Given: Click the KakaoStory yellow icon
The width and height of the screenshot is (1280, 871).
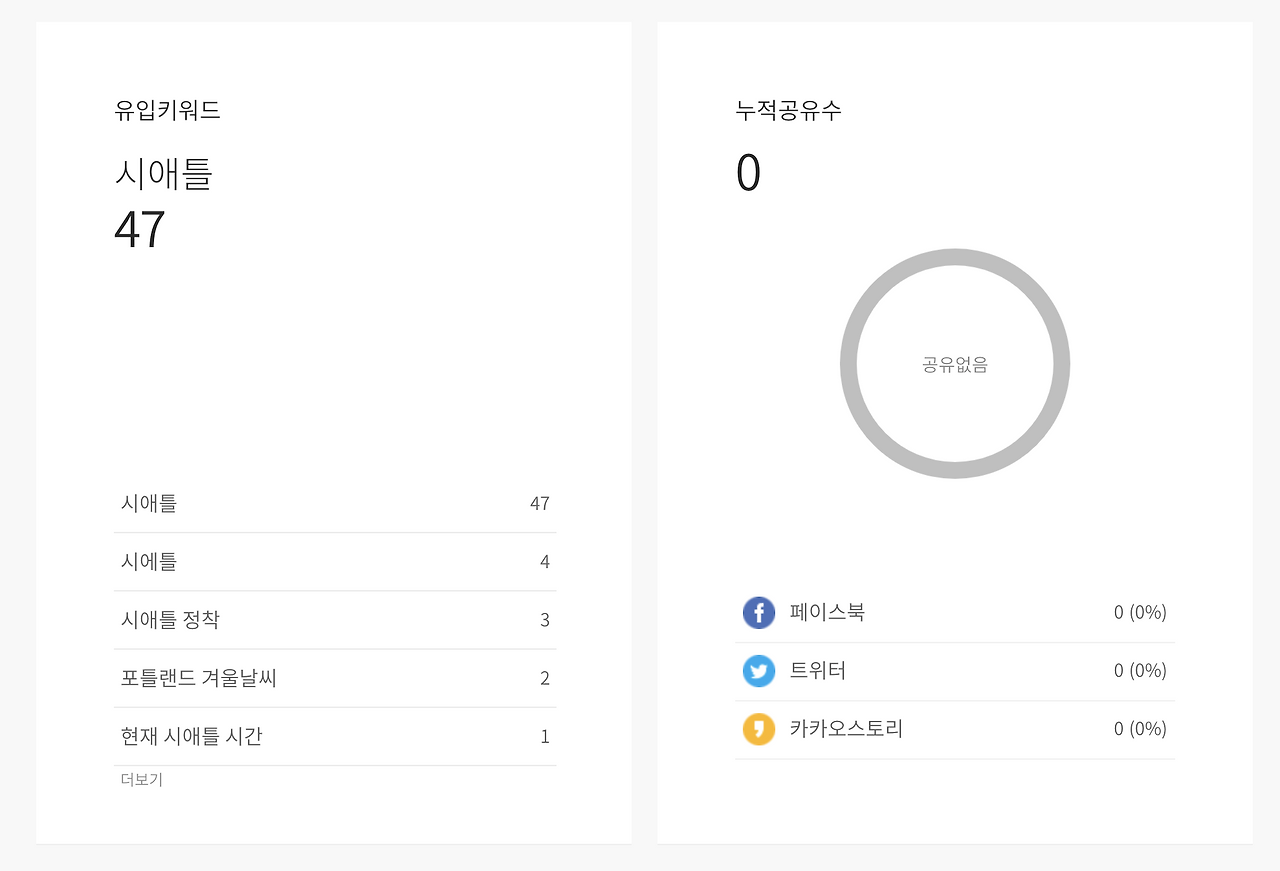Looking at the screenshot, I should click(759, 729).
